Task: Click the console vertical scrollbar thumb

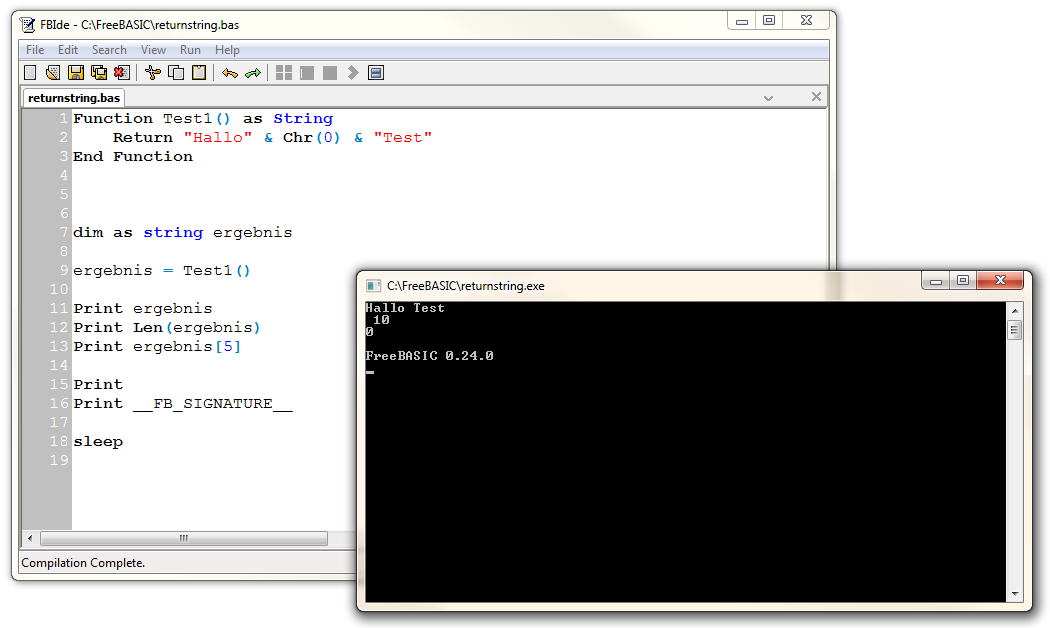Action: (1015, 330)
